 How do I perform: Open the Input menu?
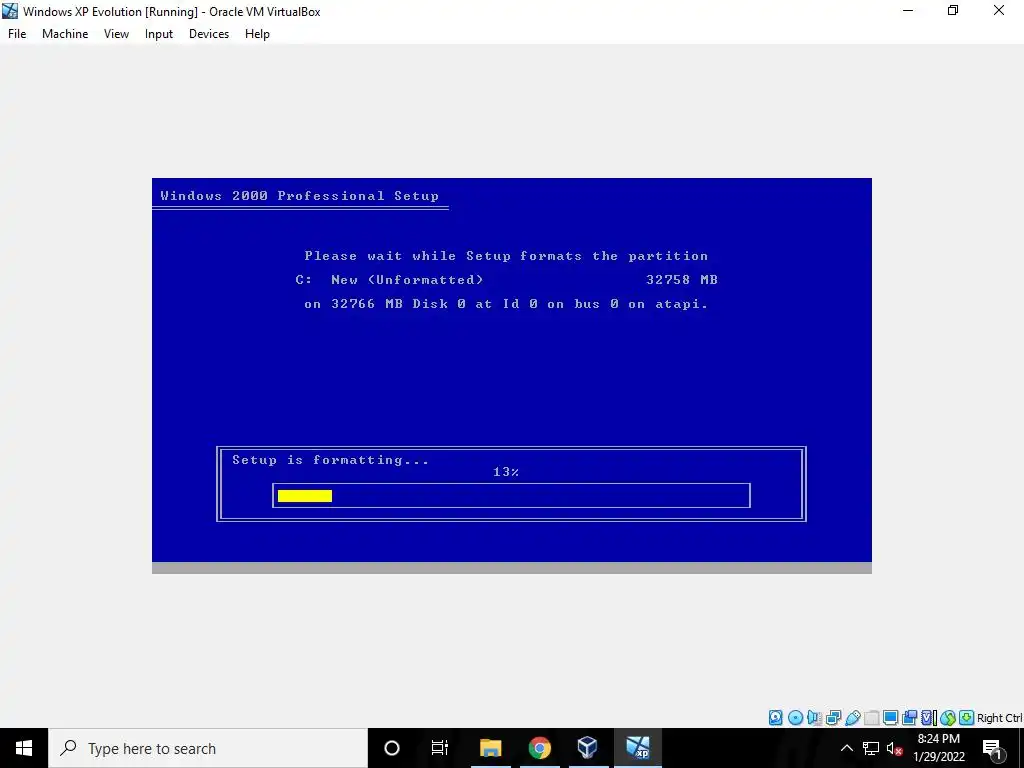pos(159,34)
